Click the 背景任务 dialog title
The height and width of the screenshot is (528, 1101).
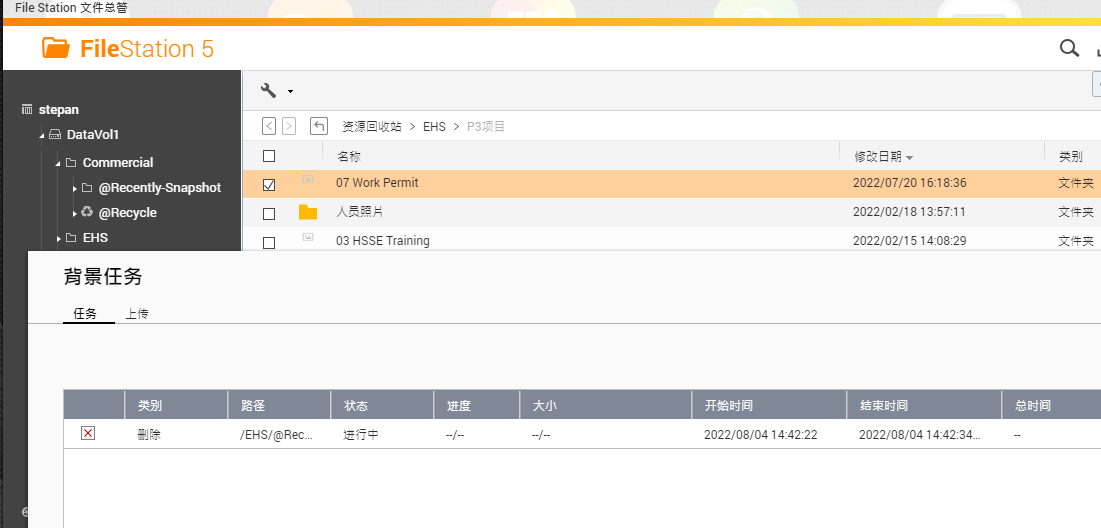103,277
